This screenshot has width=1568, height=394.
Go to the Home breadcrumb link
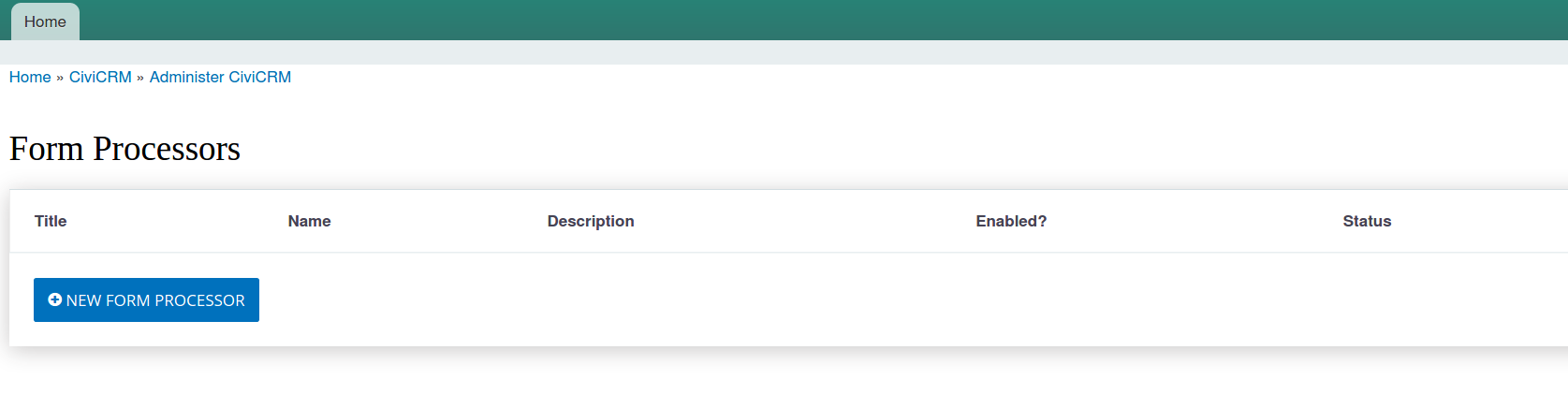pyautogui.click(x=30, y=77)
